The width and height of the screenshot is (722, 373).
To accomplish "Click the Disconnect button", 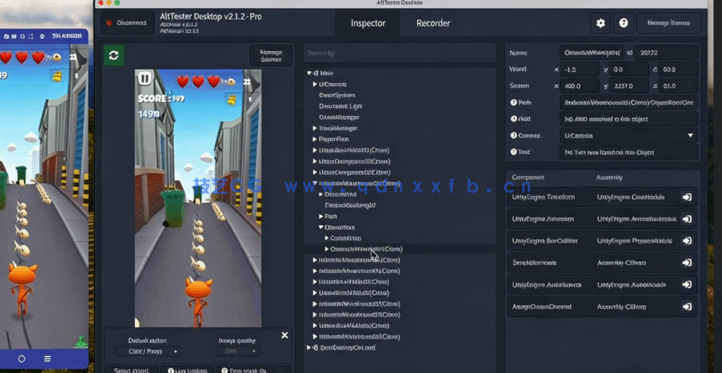I will tap(128, 23).
